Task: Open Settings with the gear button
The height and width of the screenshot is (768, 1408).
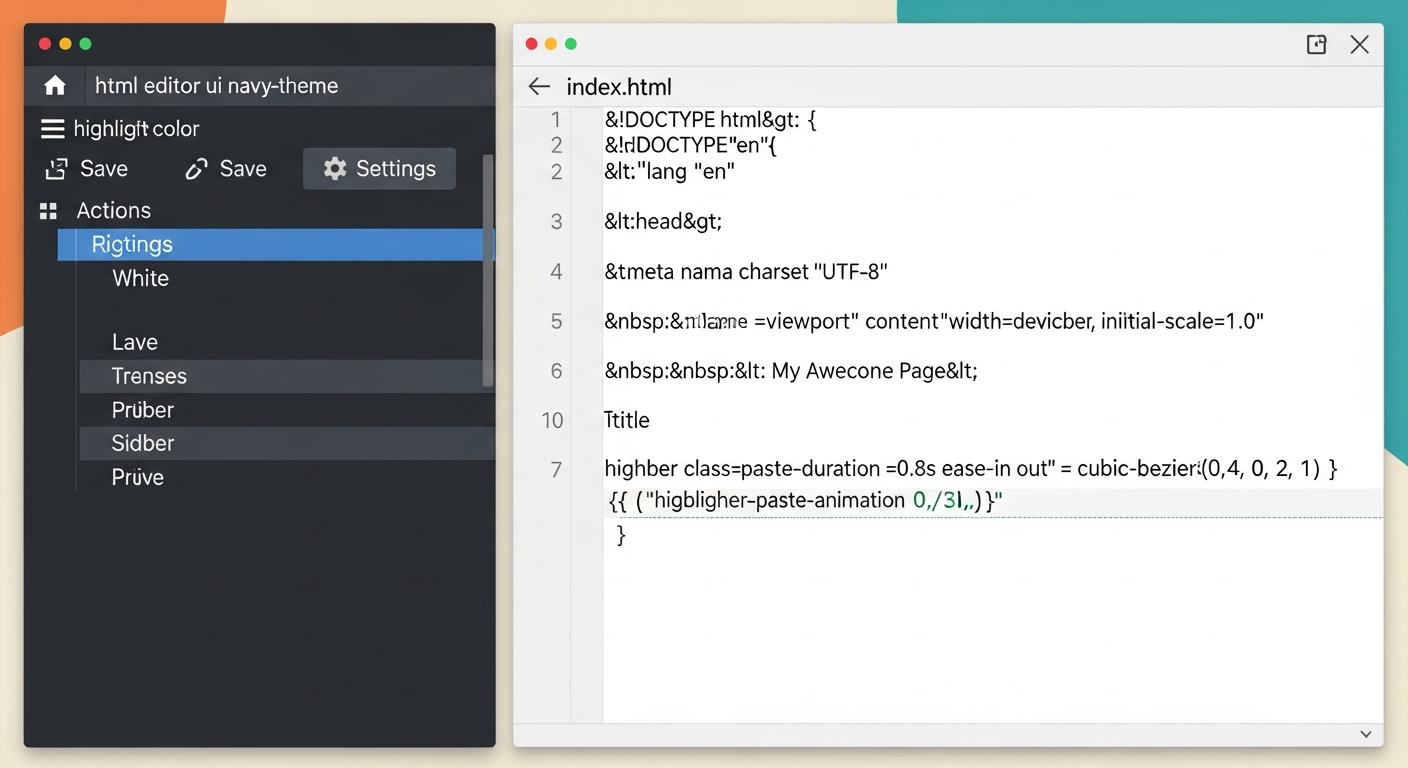Action: tap(379, 169)
